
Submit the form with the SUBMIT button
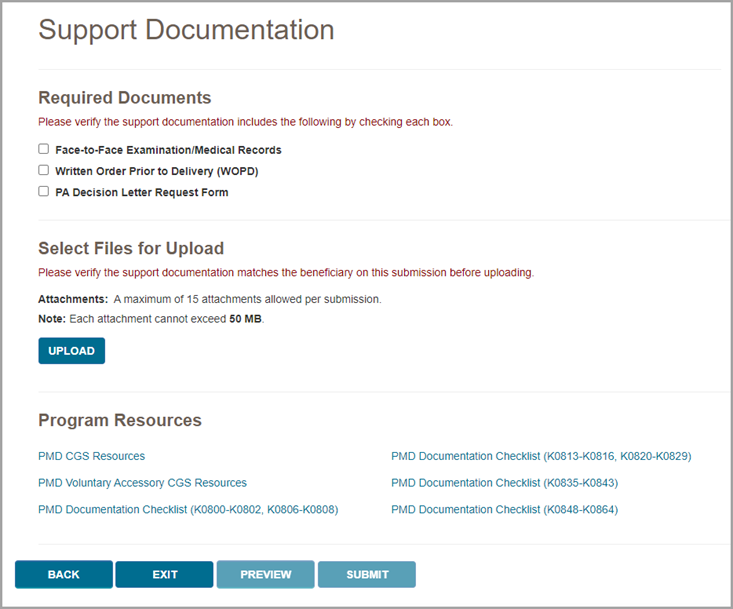coord(367,574)
